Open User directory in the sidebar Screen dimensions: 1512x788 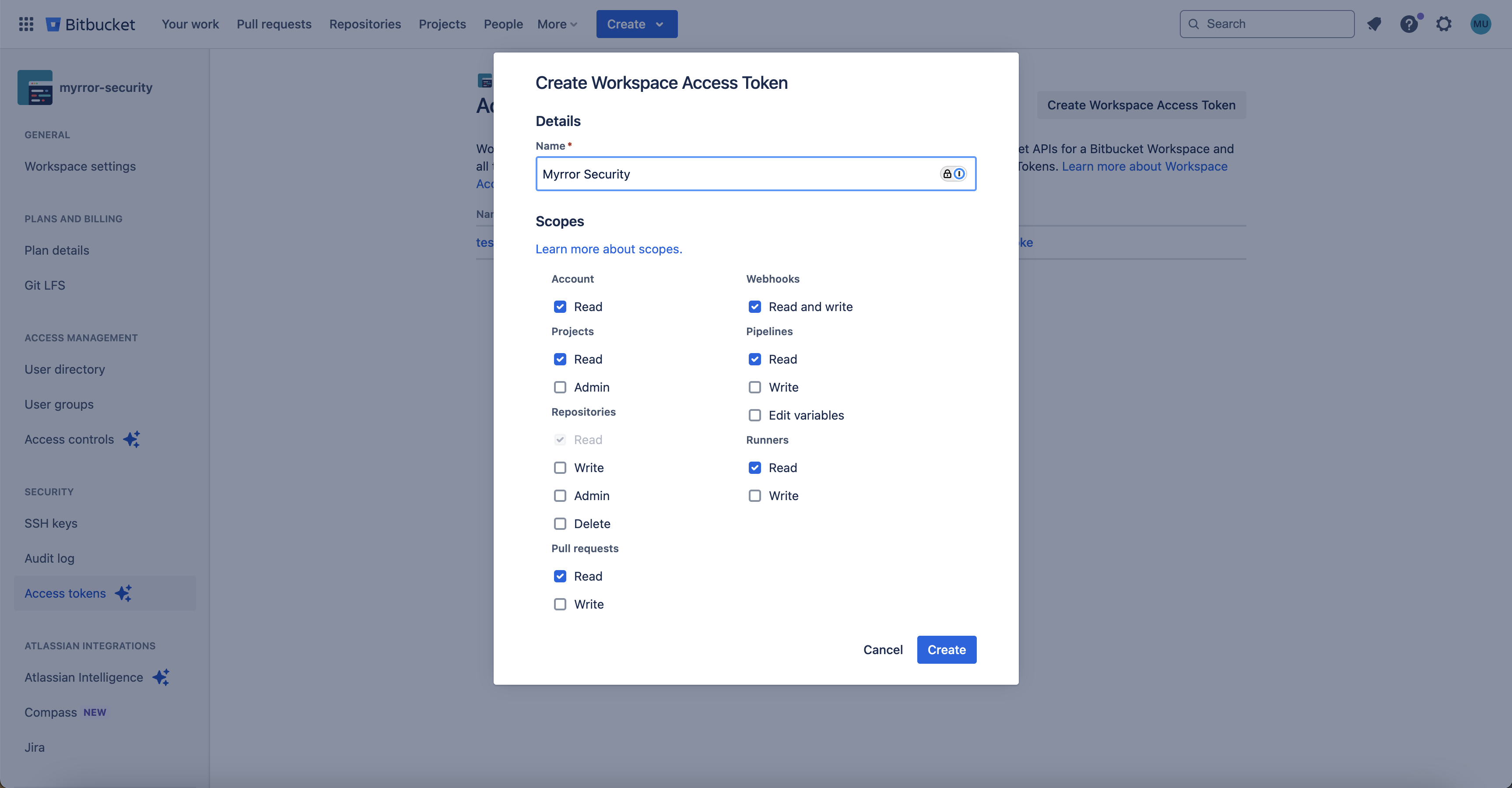click(x=65, y=370)
